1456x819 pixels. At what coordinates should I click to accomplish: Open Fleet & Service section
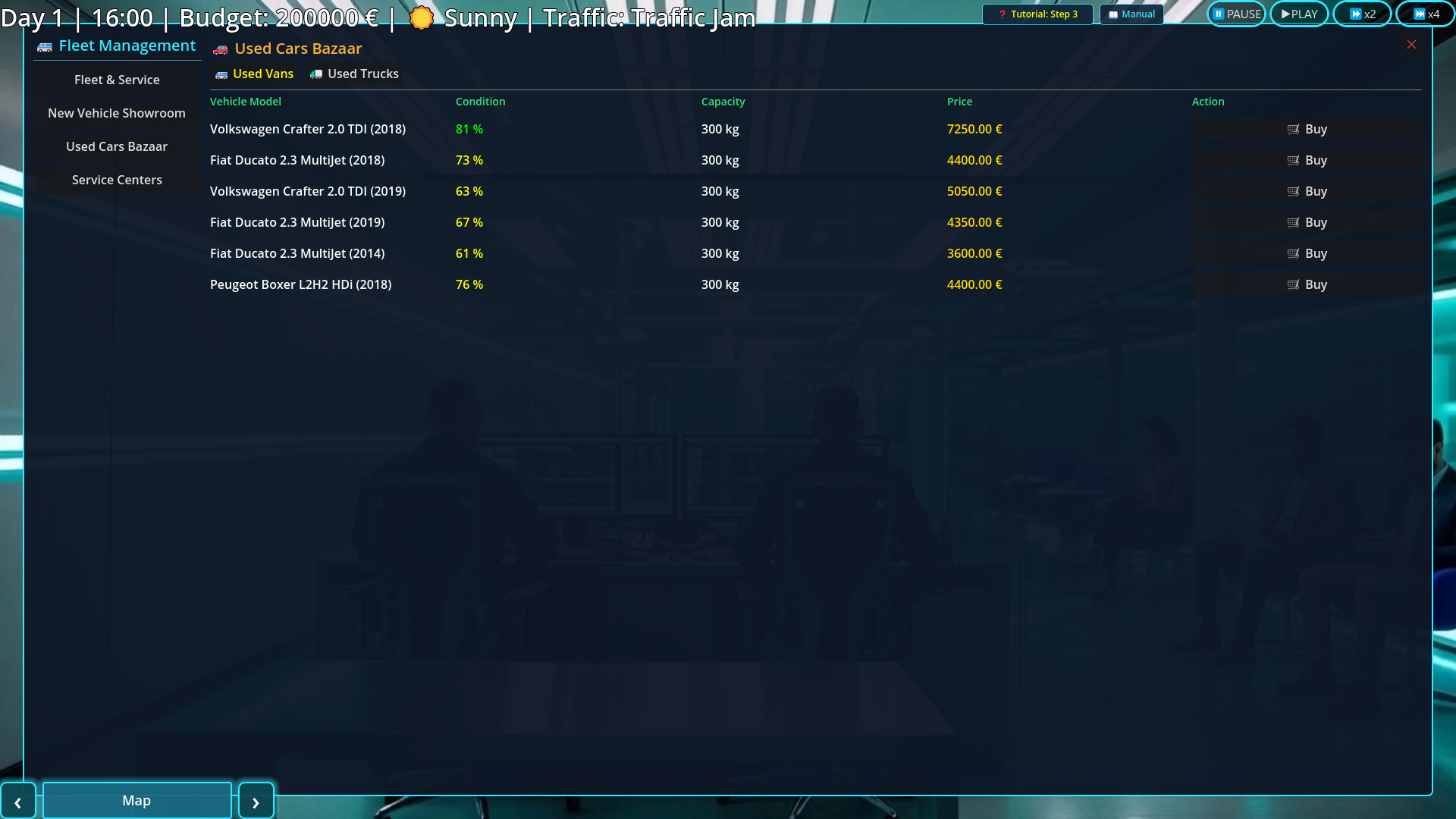tap(117, 80)
